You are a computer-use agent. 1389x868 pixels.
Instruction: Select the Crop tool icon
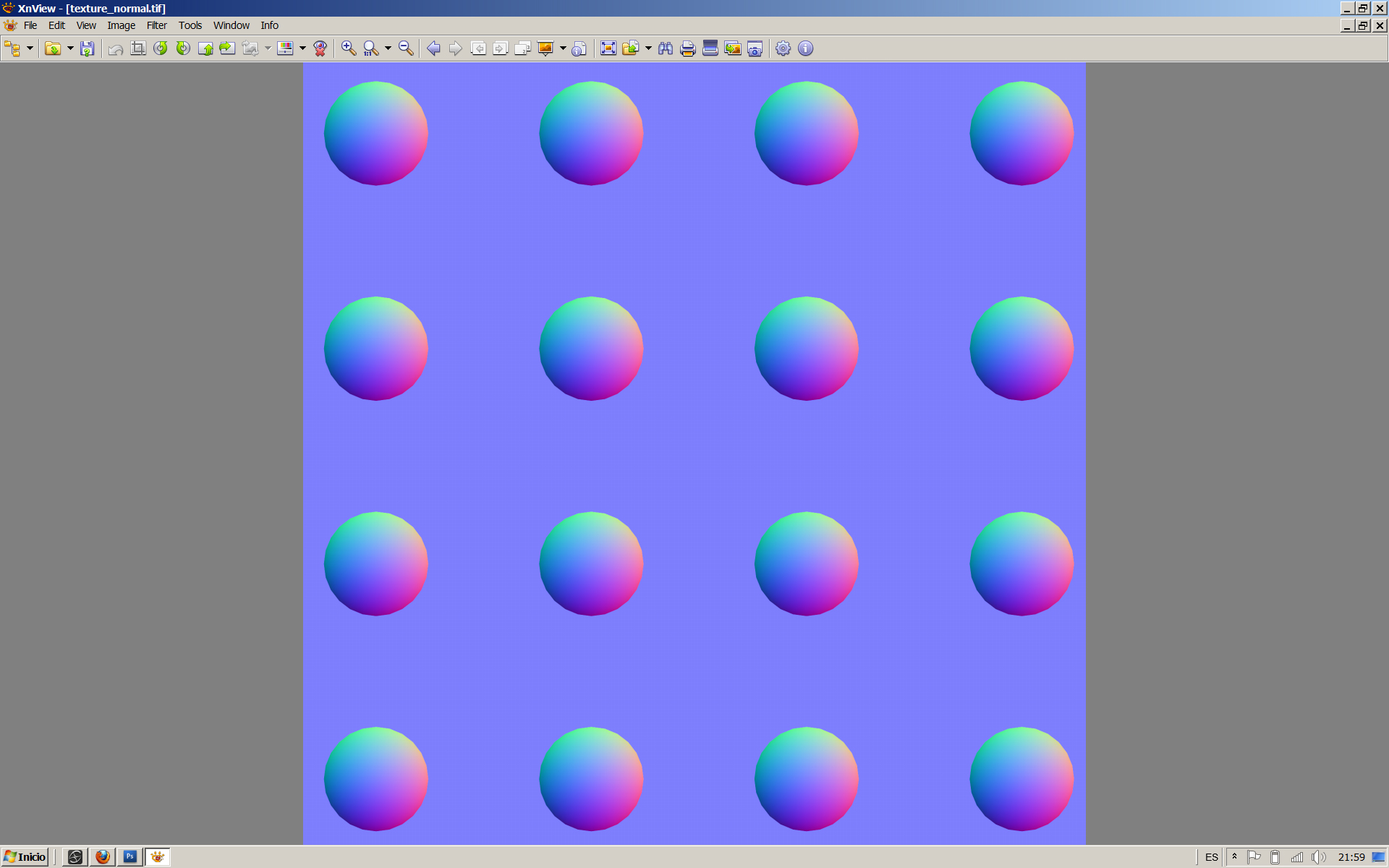138,48
